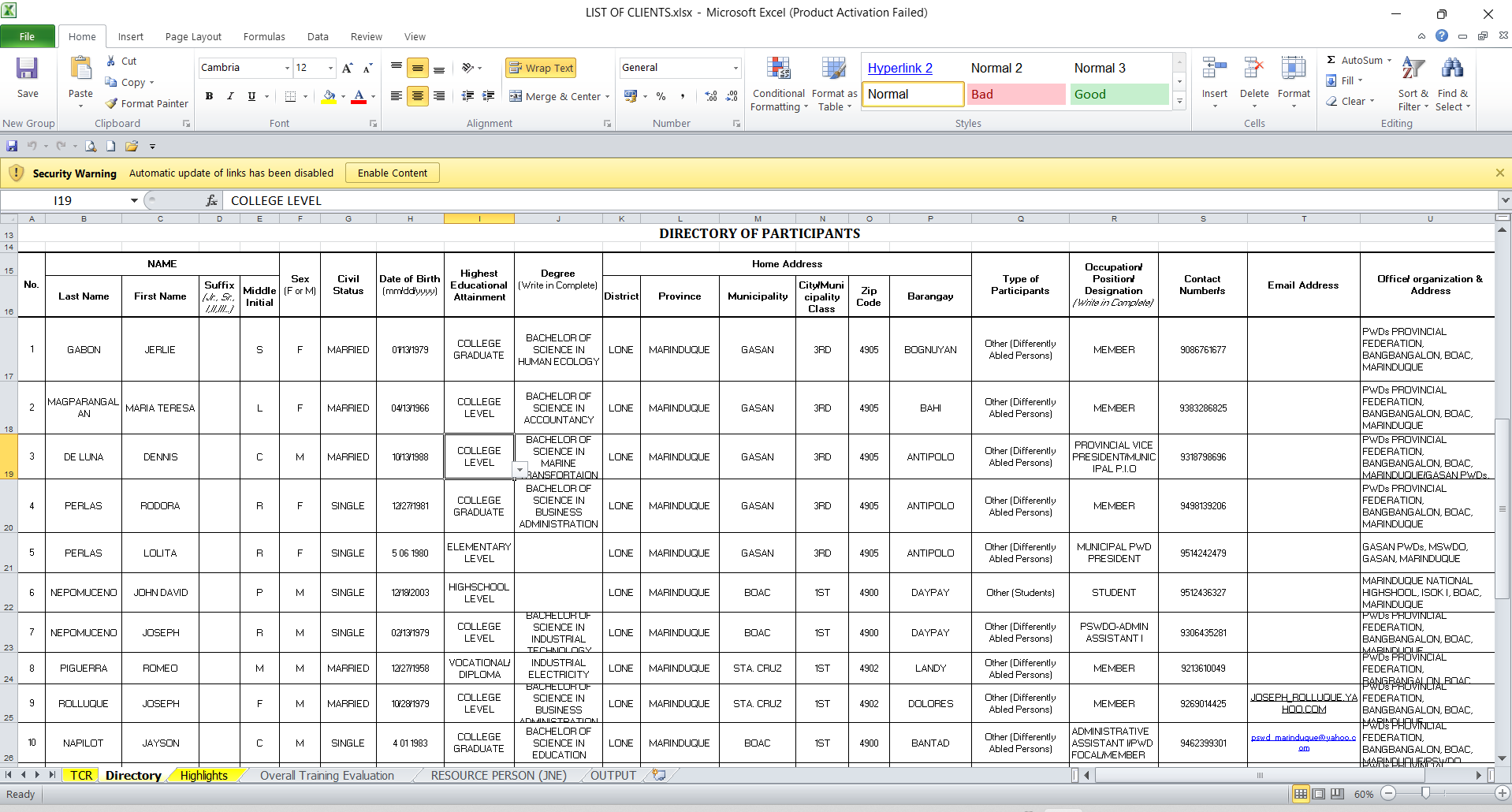1512x812 pixels.
Task: Click the Merge & Center icon
Action: click(516, 96)
